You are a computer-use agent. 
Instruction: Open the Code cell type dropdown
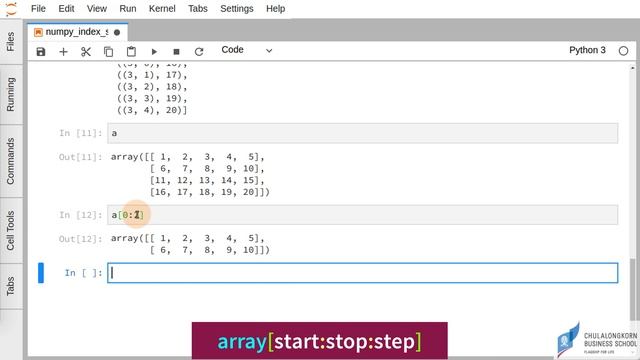click(x=247, y=50)
